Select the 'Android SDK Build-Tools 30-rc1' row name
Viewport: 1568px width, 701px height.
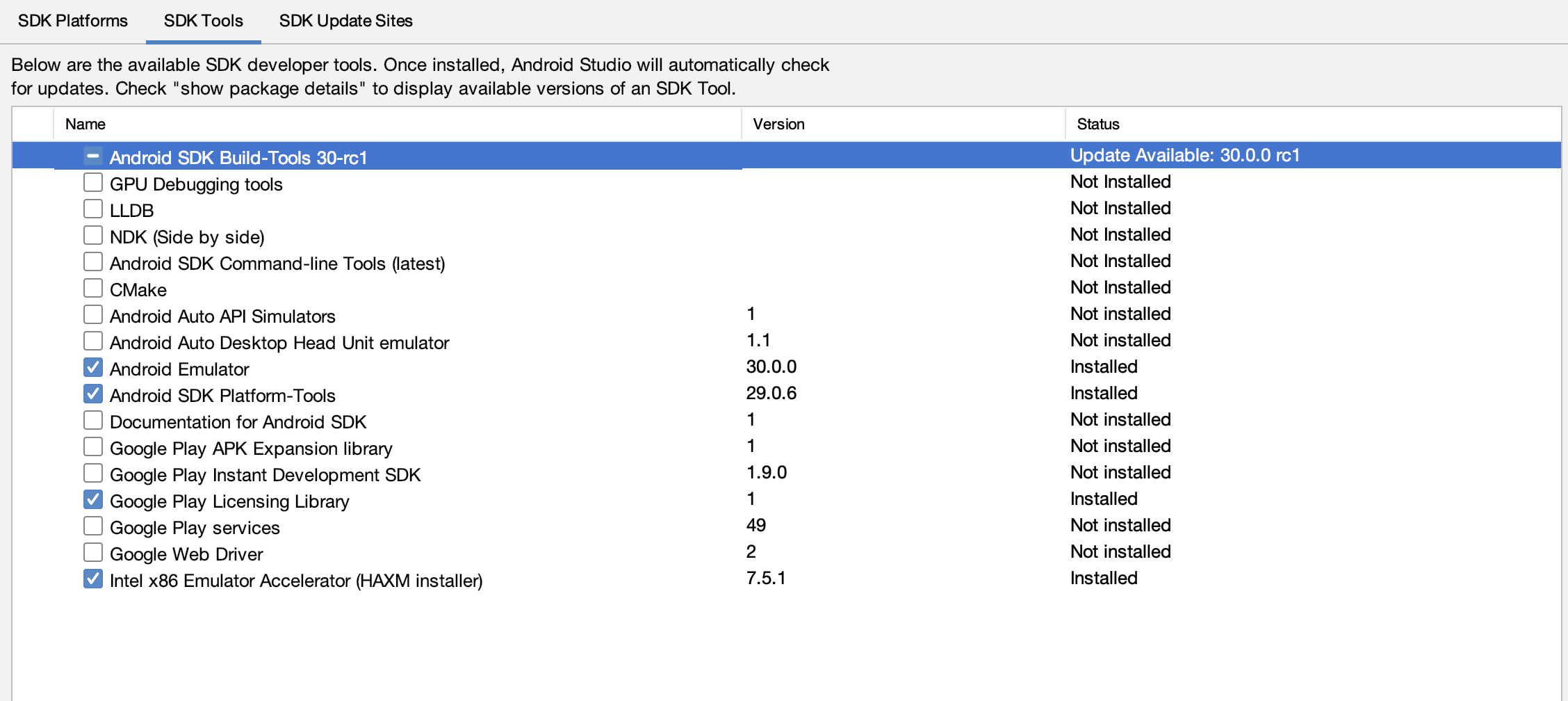click(x=238, y=158)
